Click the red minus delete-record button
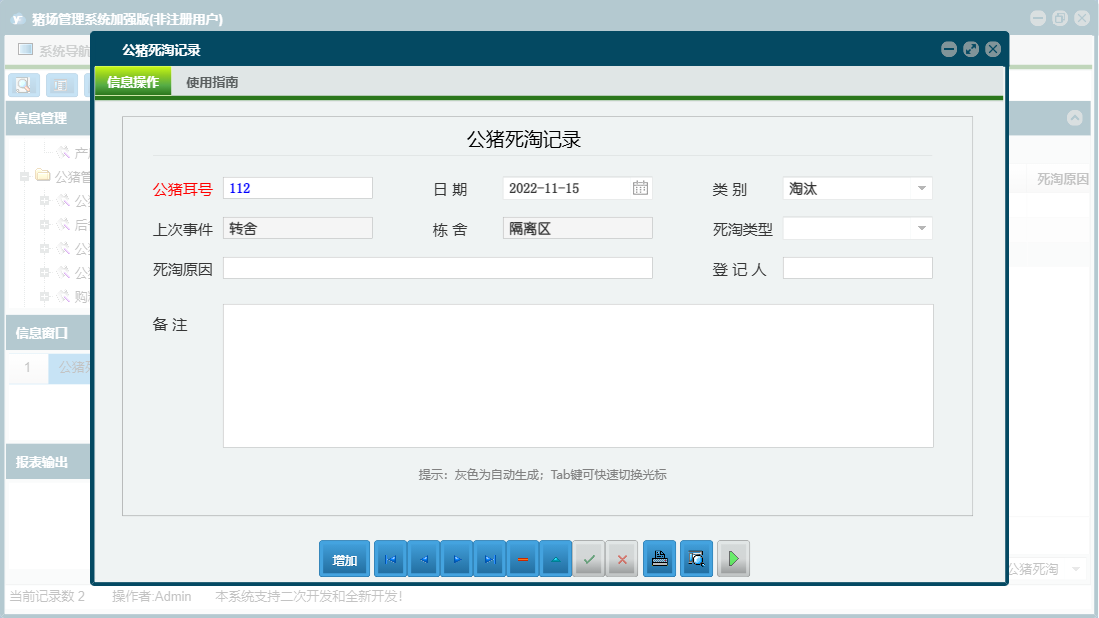Image resolution: width=1099 pixels, height=618 pixels. click(x=522, y=559)
